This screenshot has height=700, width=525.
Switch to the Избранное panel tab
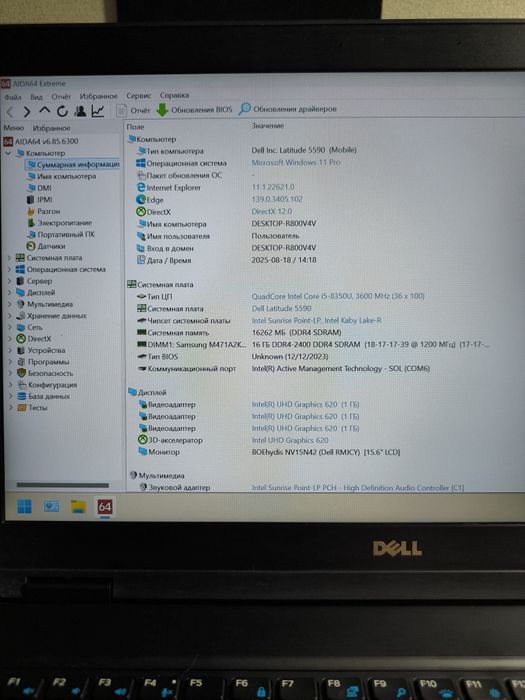(x=51, y=128)
